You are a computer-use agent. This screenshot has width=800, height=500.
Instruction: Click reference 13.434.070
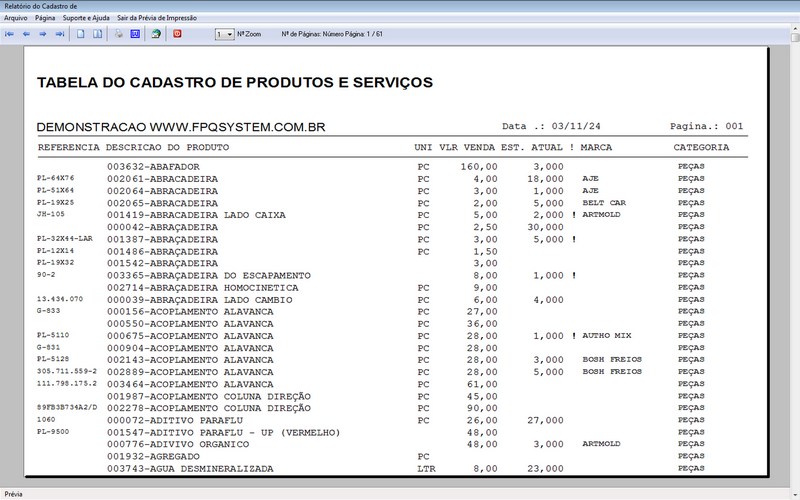pos(60,299)
